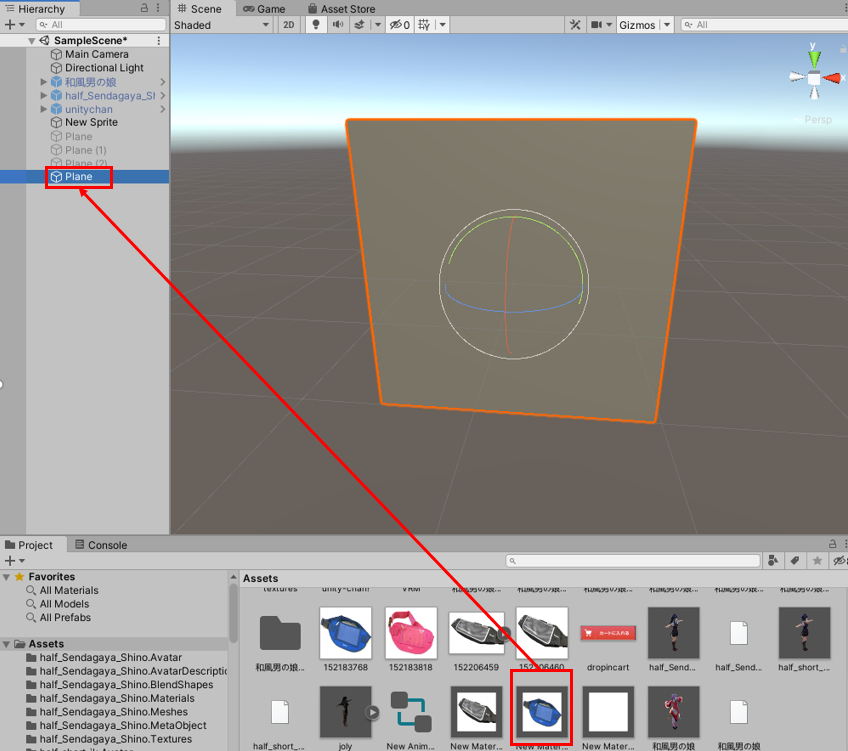848x751 pixels.
Task: Select the Scene tab
Action: point(200,9)
